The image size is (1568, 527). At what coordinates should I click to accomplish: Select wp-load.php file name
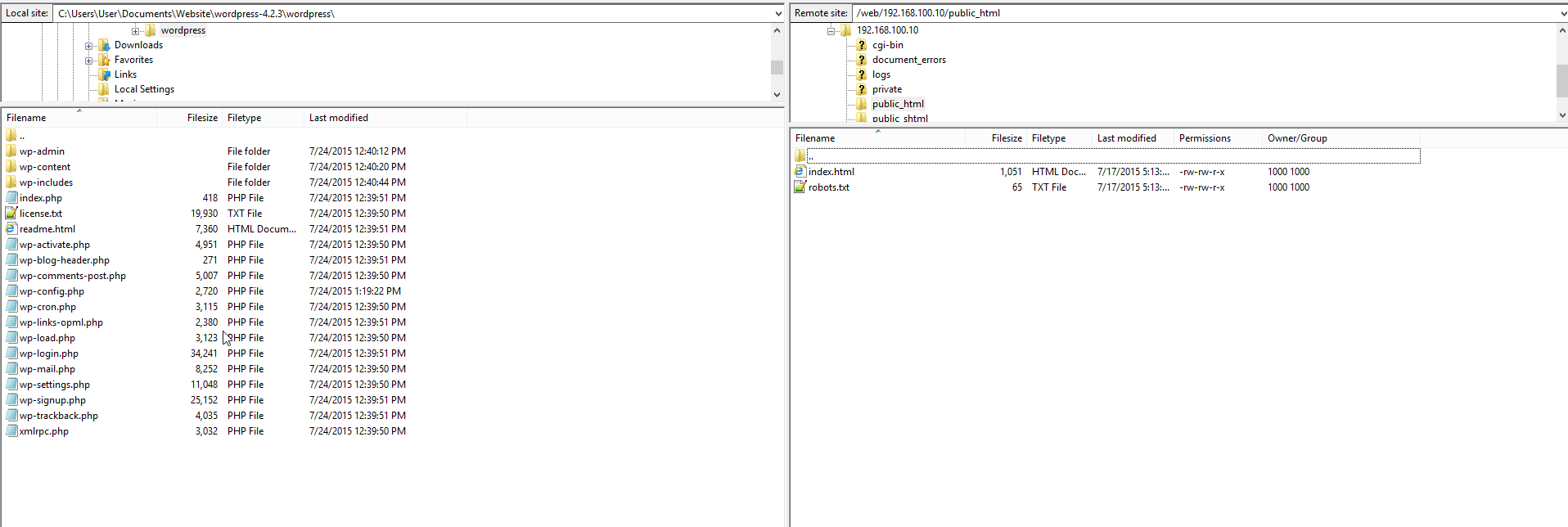tap(47, 338)
